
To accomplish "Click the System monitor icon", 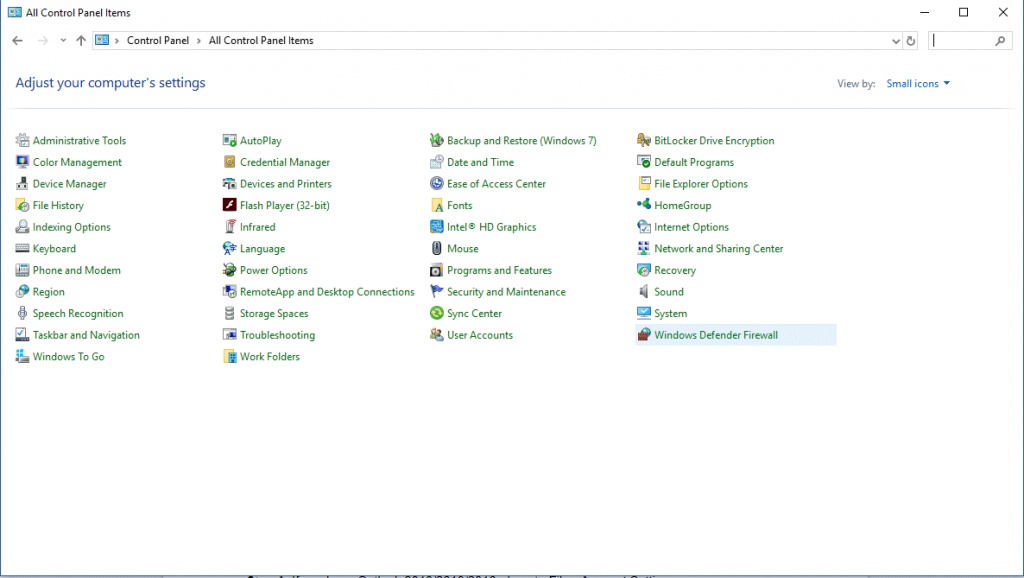I will click(643, 313).
